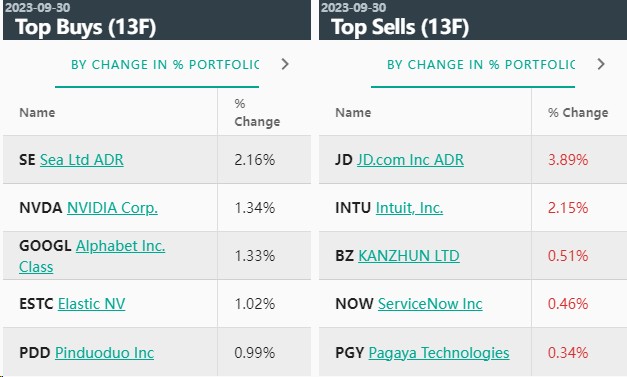Image resolution: width=627 pixels, height=377 pixels.
Task: Open the Elastic NV link
Action: tap(91, 304)
